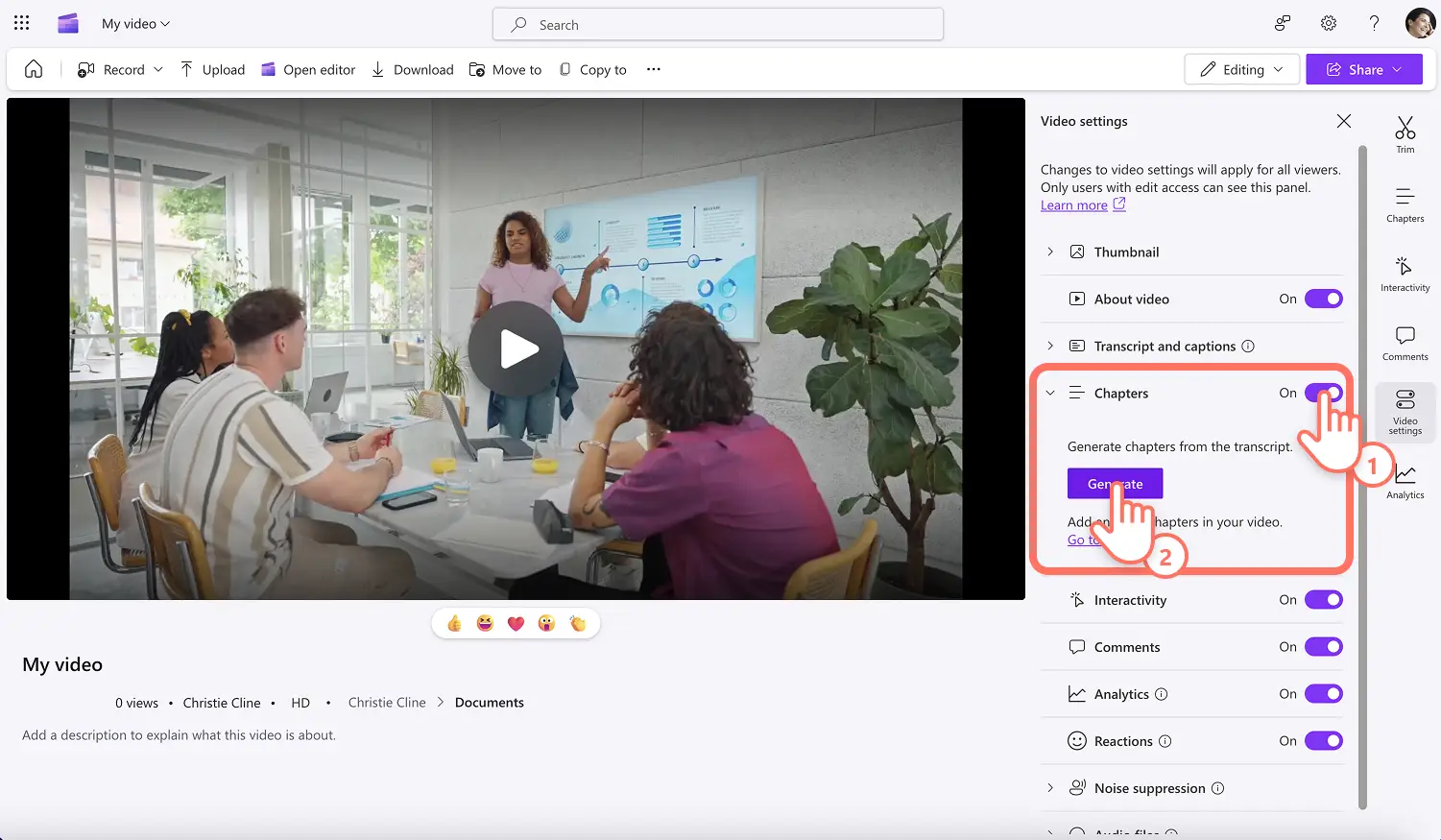Expand the Thumbnail section

pos(1050,252)
